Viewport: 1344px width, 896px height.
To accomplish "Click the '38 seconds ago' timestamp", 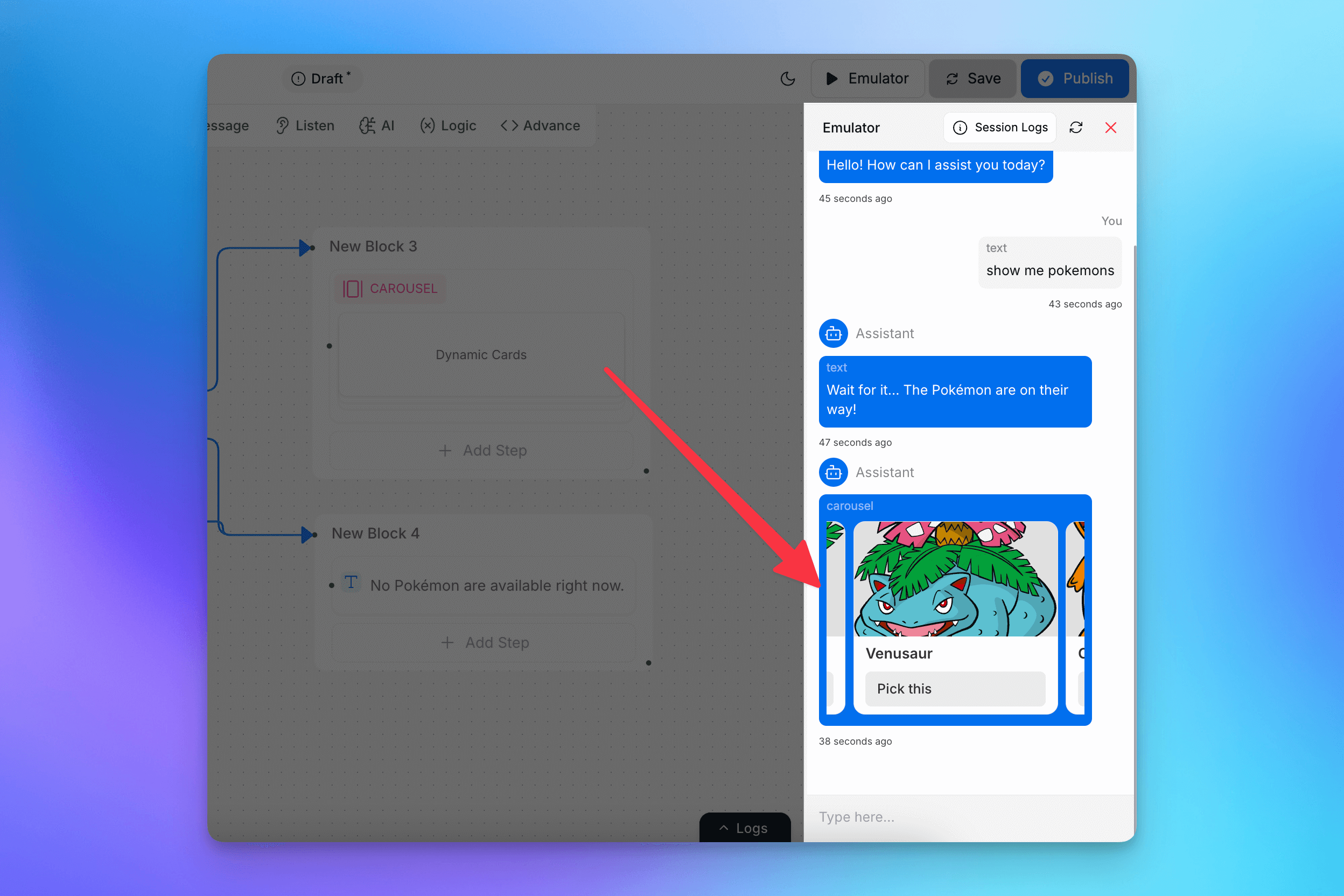I will point(855,741).
